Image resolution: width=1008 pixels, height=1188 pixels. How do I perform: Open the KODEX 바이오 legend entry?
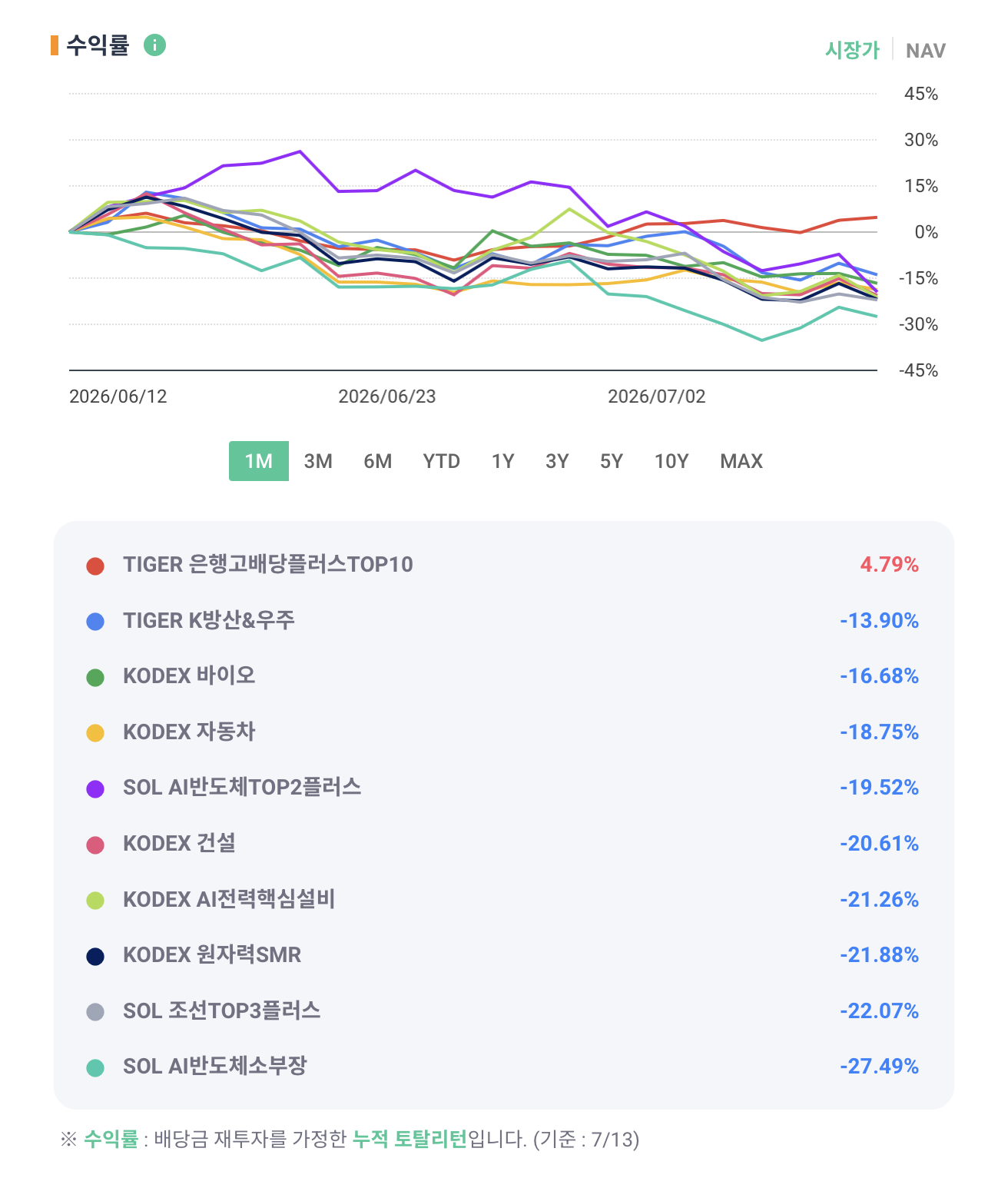coord(503,676)
